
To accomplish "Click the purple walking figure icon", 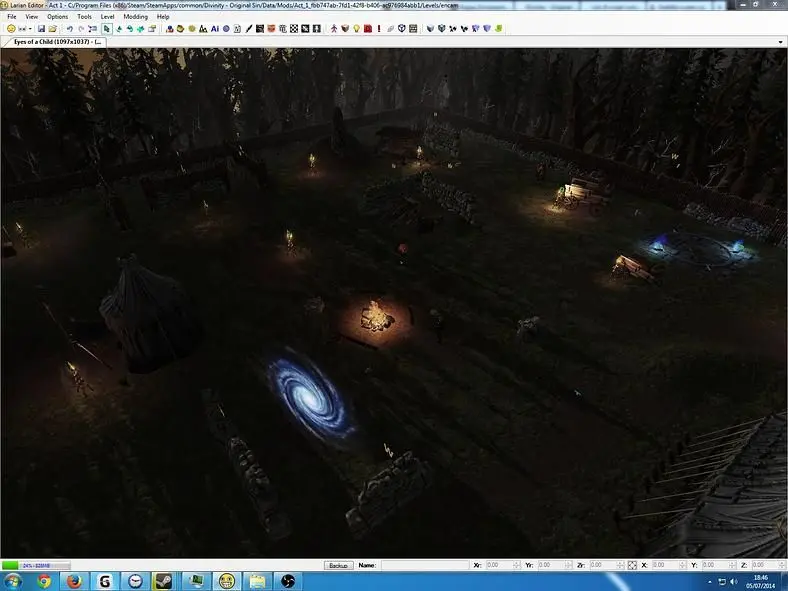I will (334, 29).
